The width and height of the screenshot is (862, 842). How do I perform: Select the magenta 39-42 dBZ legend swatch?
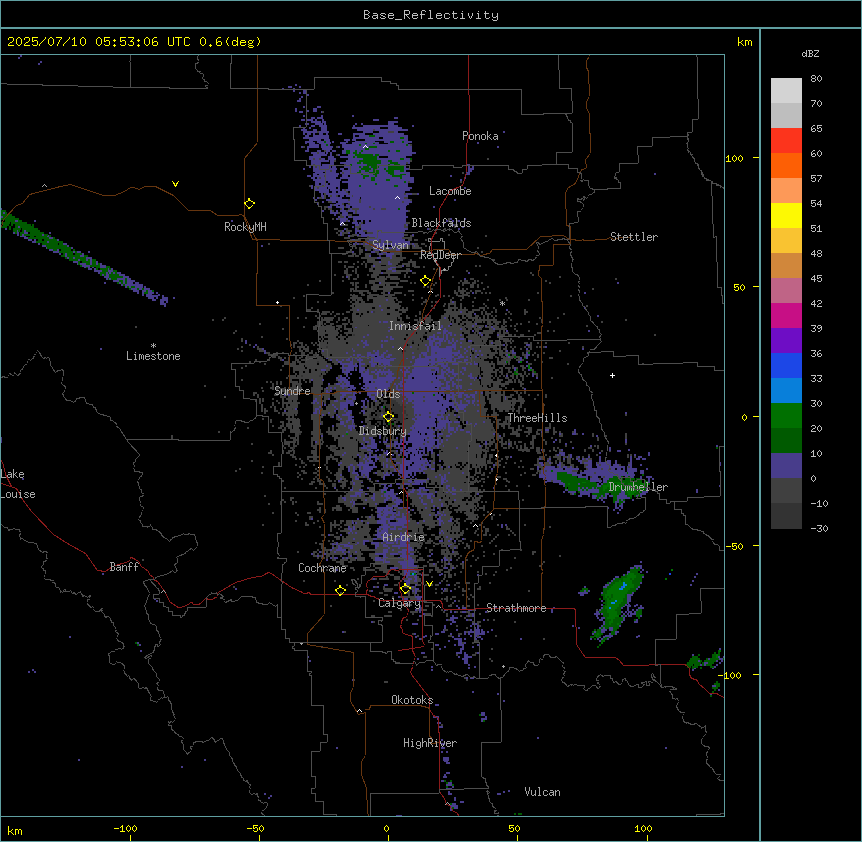point(786,315)
